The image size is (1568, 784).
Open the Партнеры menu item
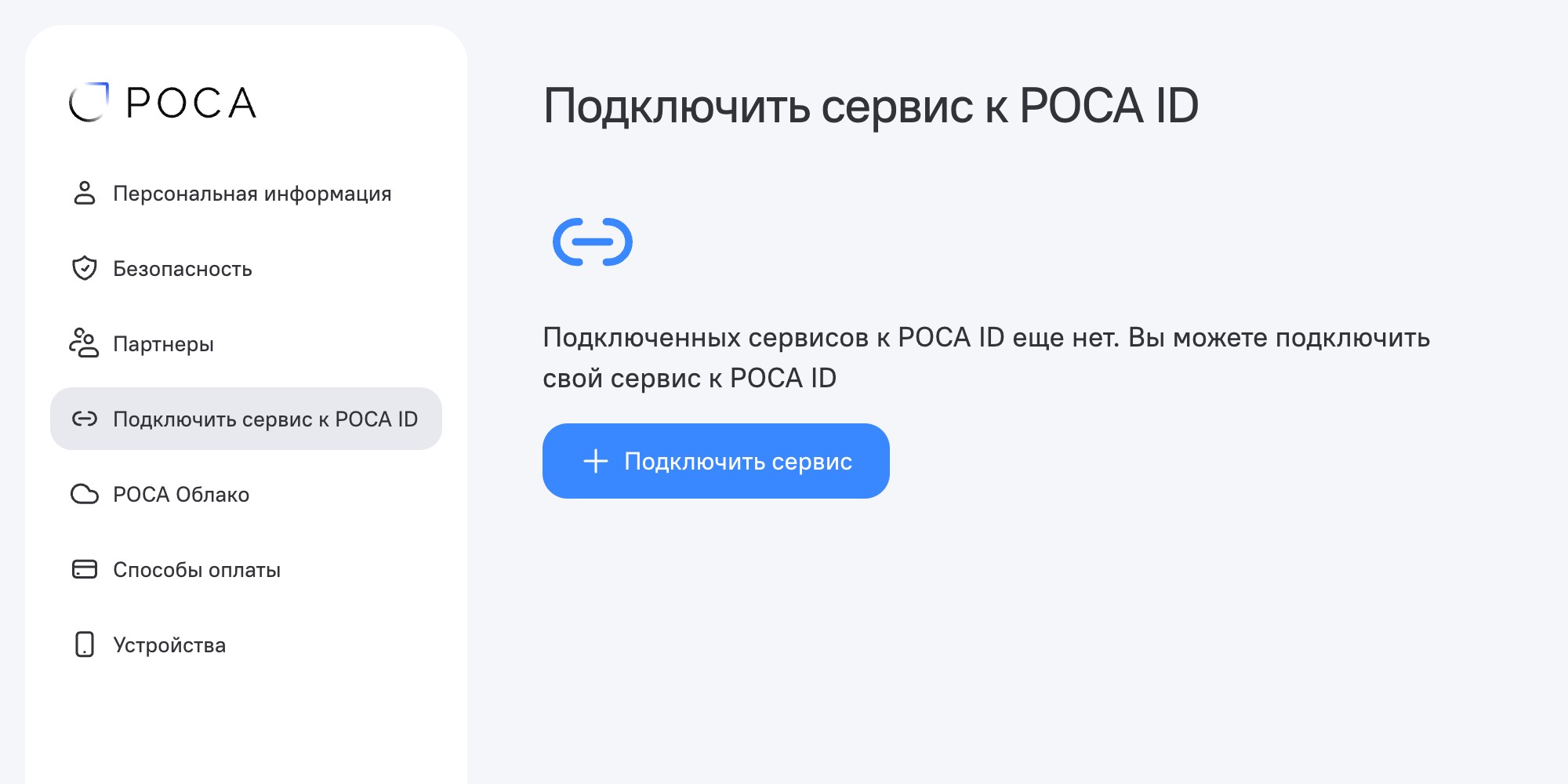click(163, 344)
